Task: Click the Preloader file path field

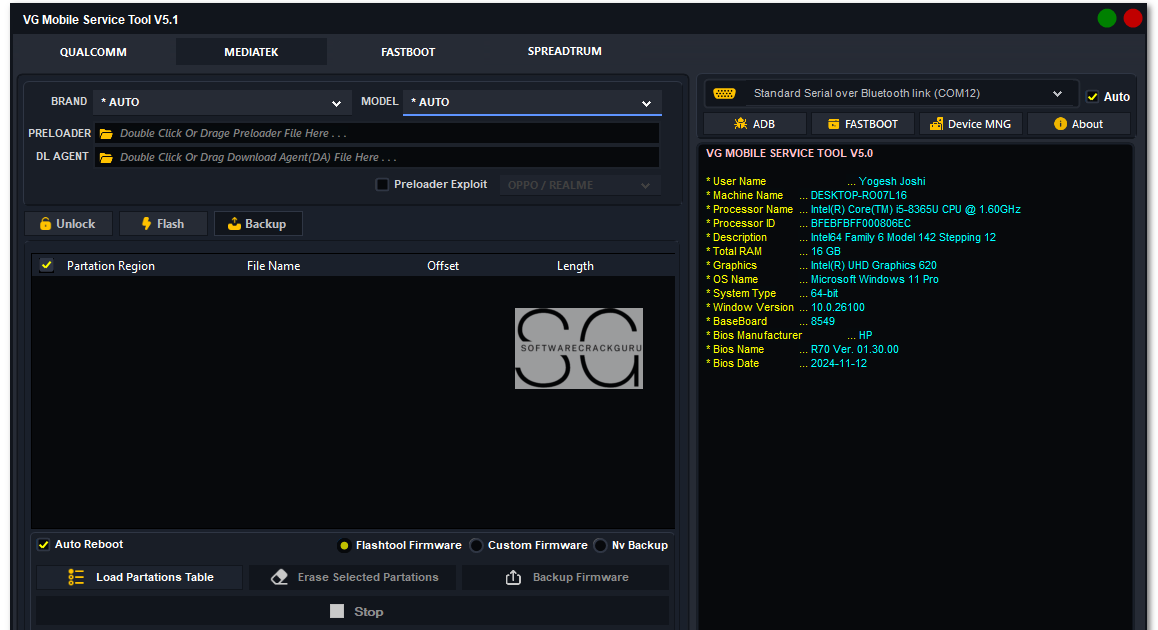Action: [x=377, y=134]
